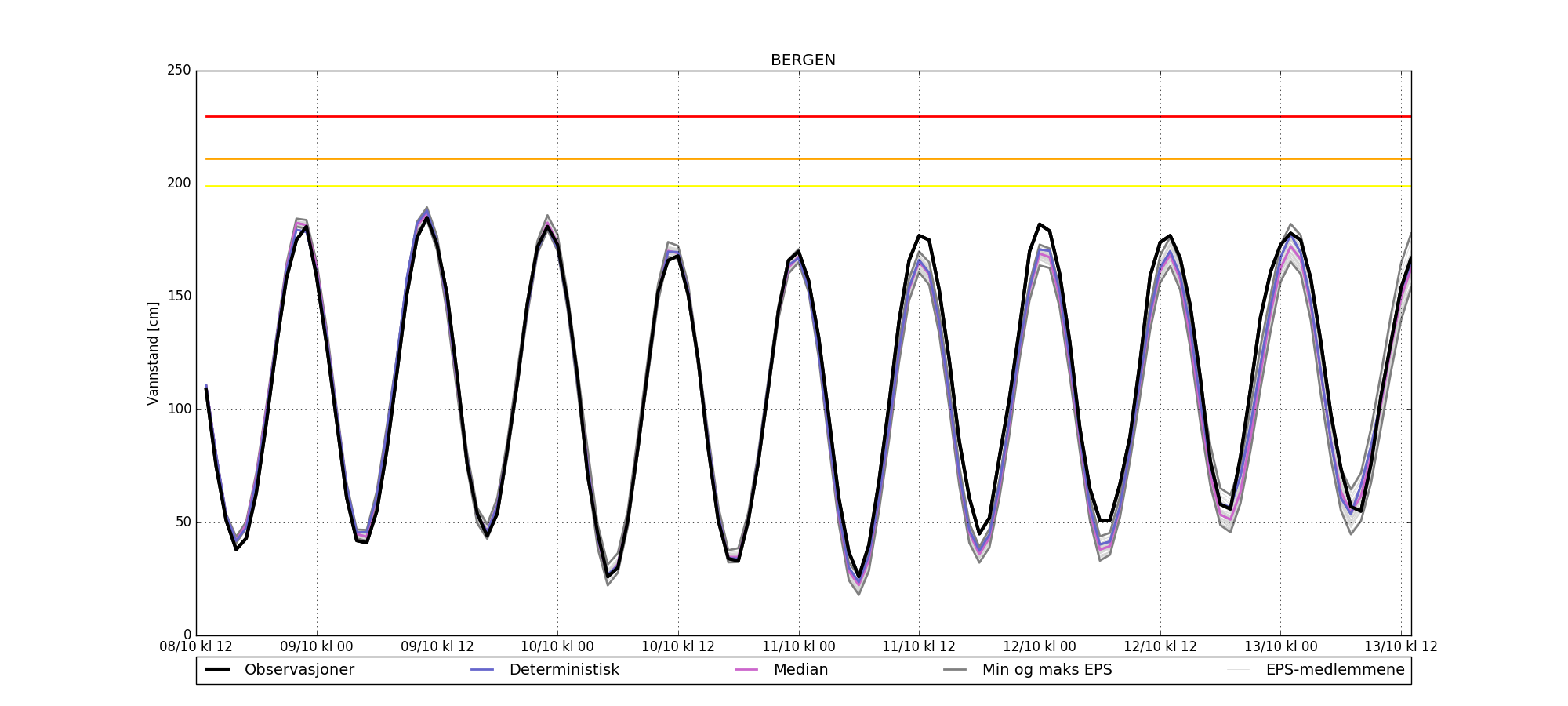Select the Observasjoner legend entry
This screenshot has width=1568, height=706.
tap(280, 670)
